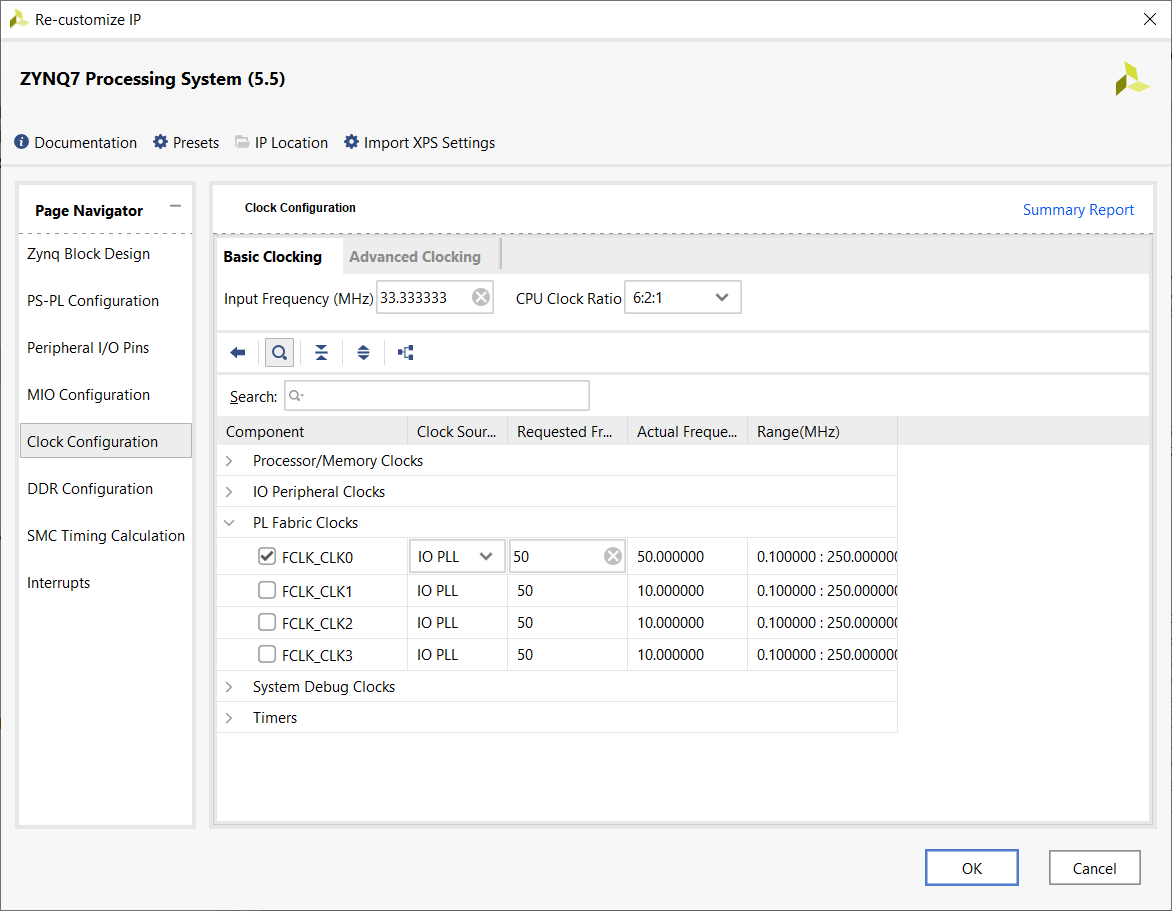Screen dimensions: 1172x911
Task: Select the Basic Clocking tab
Action: point(273,256)
